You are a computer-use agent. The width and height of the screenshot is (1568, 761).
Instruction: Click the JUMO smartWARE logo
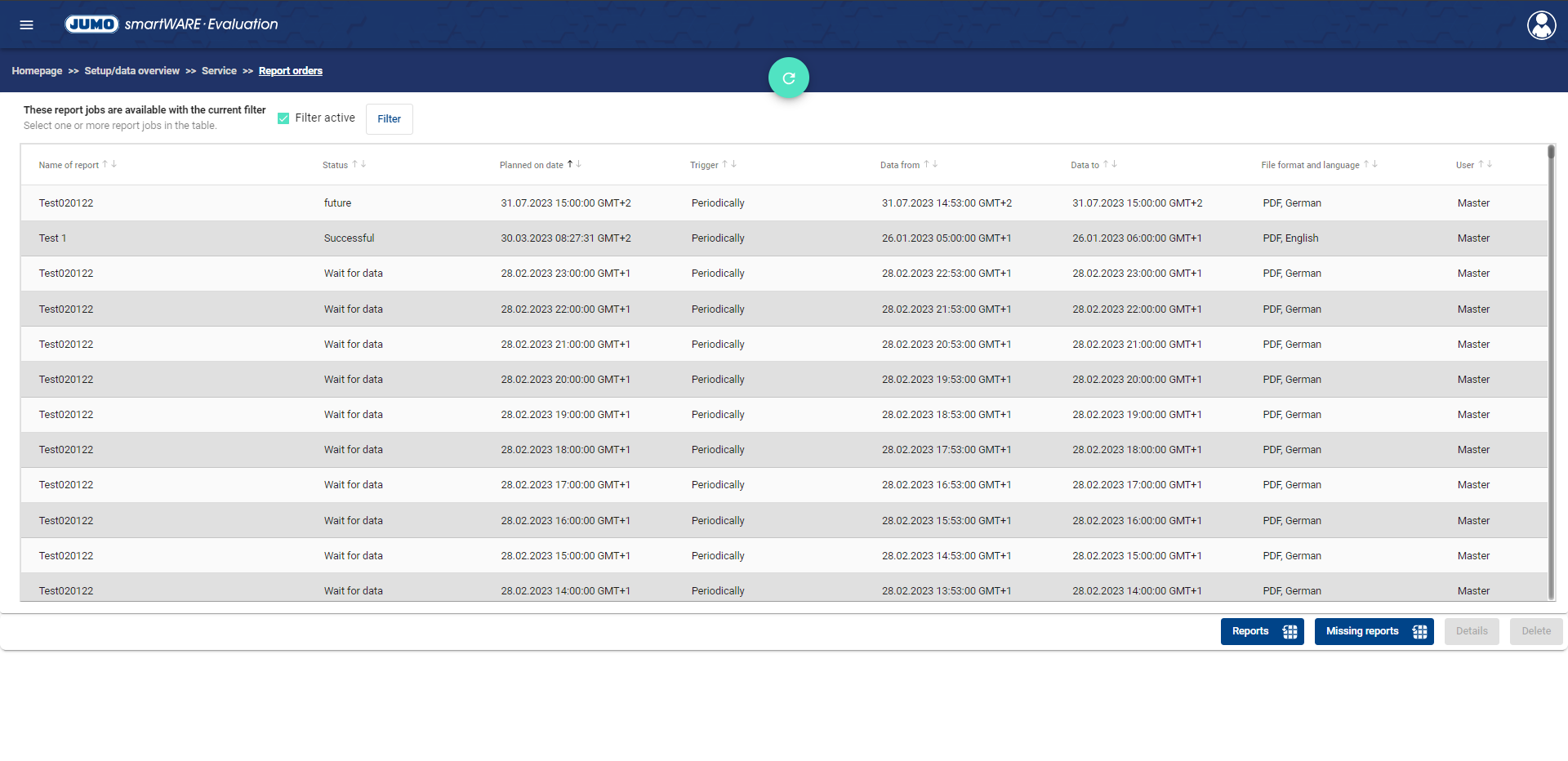(171, 24)
